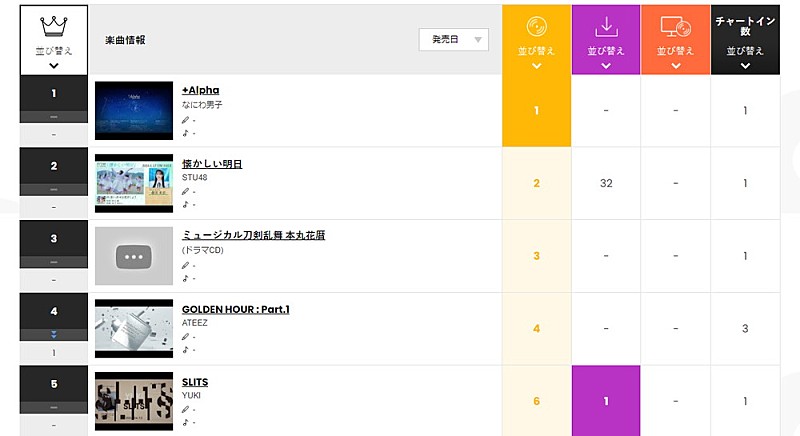The image size is (800, 436).
Task: Click the placeholder dots image for rank 3
Action: pos(134,256)
